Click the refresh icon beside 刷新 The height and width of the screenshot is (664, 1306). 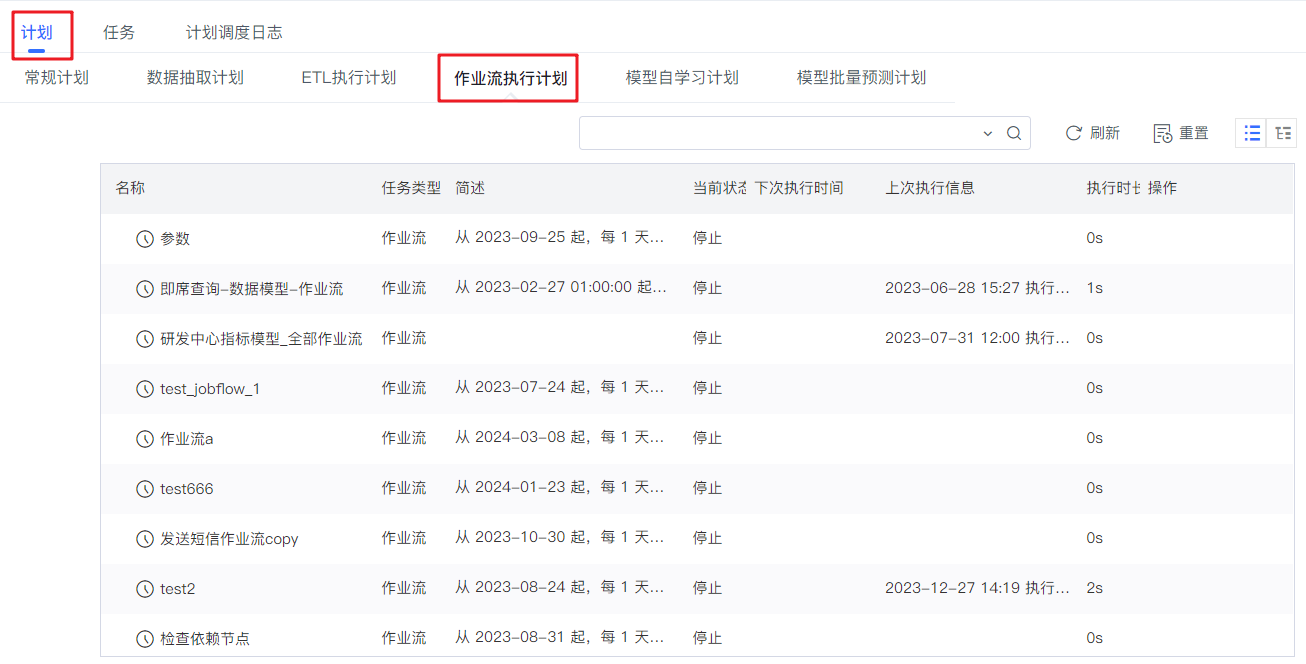point(1074,133)
